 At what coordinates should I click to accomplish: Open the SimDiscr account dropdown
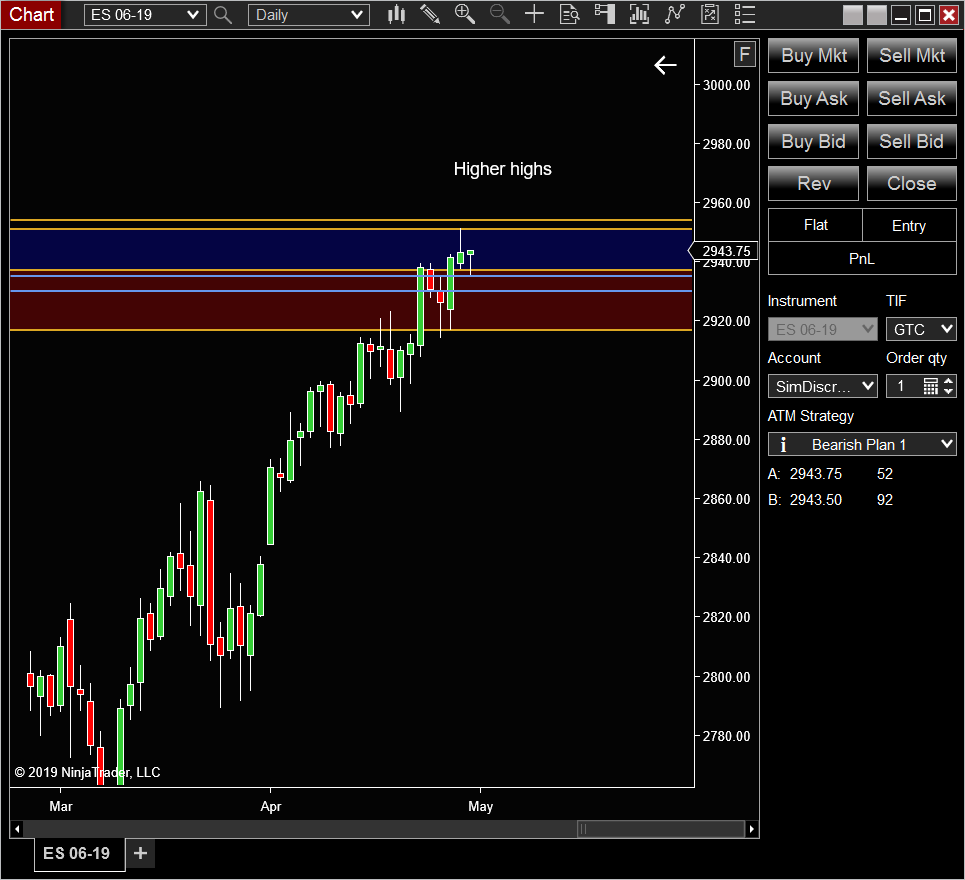(x=822, y=386)
